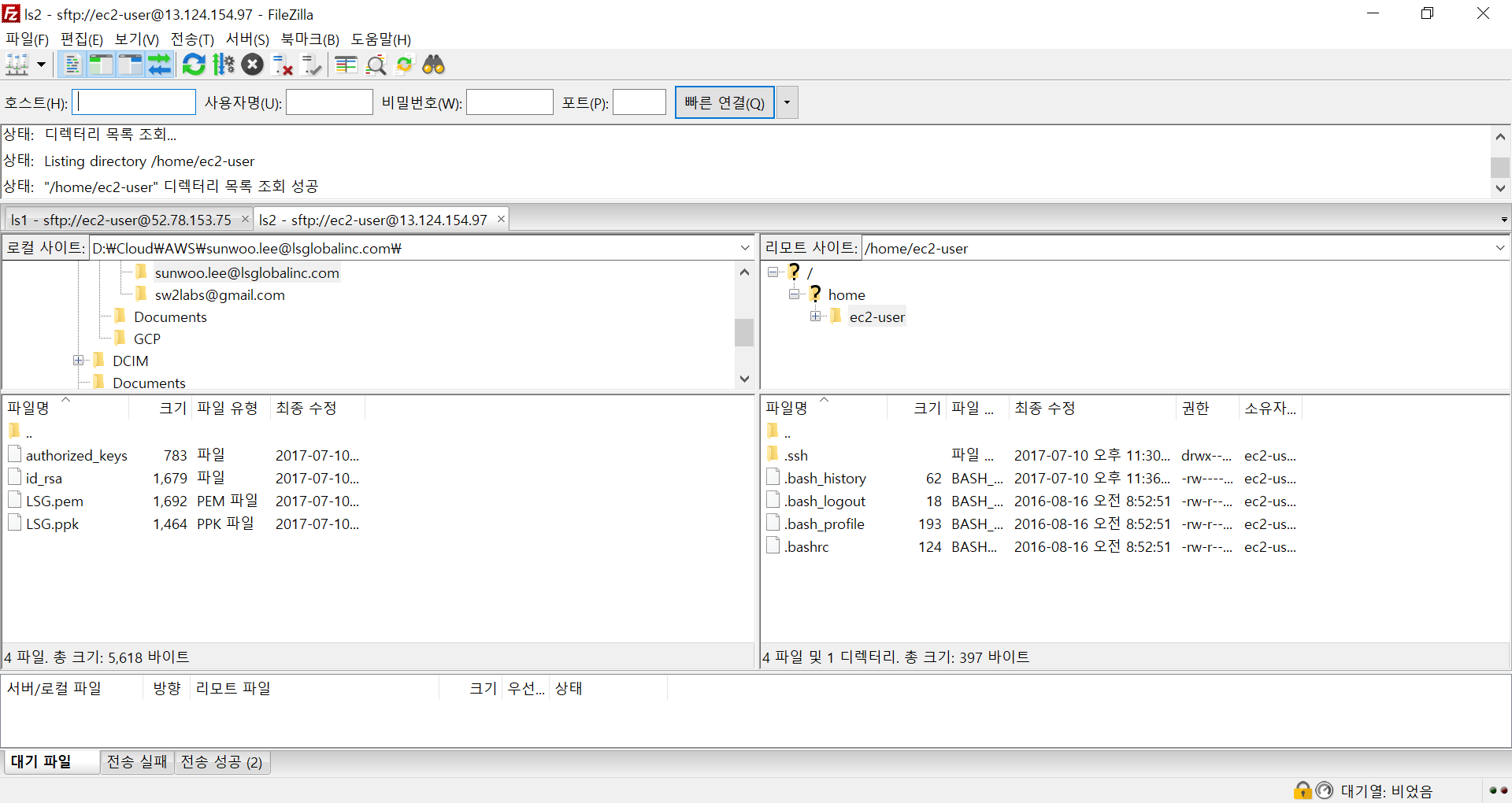
Task: Open the 편집(E) menu
Action: pos(82,39)
